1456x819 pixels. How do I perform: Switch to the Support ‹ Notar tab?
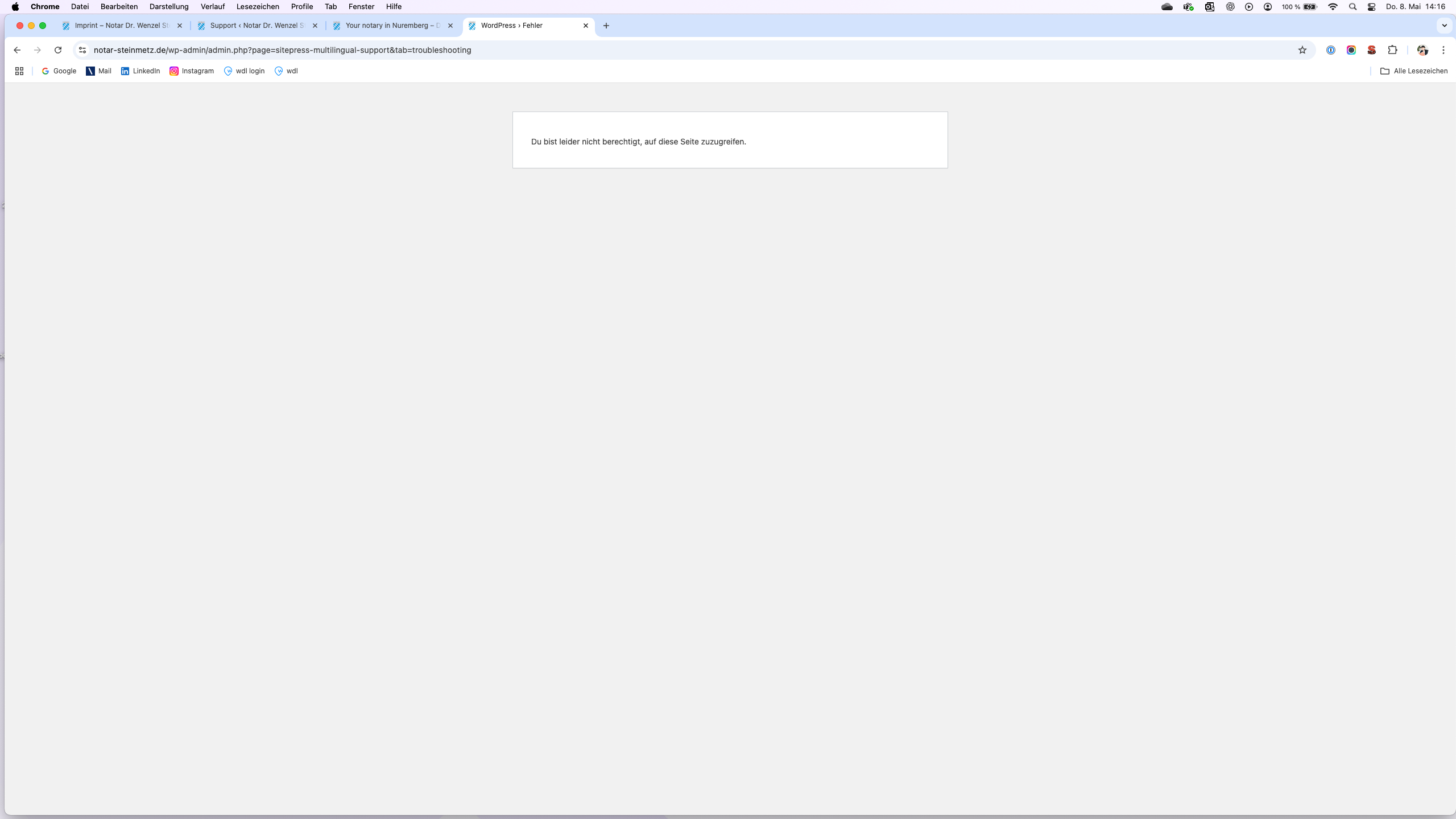click(x=256, y=26)
